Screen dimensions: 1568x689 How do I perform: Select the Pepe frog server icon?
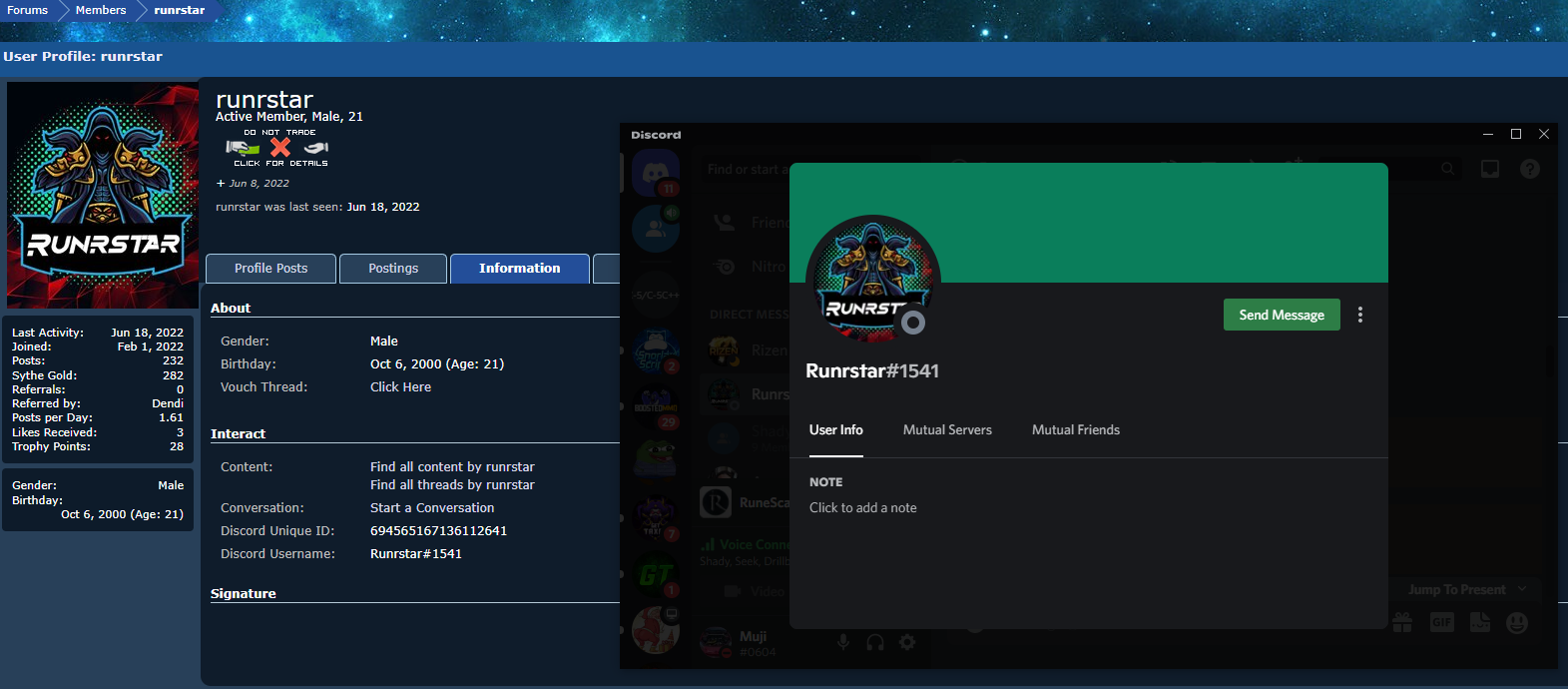pyautogui.click(x=656, y=461)
